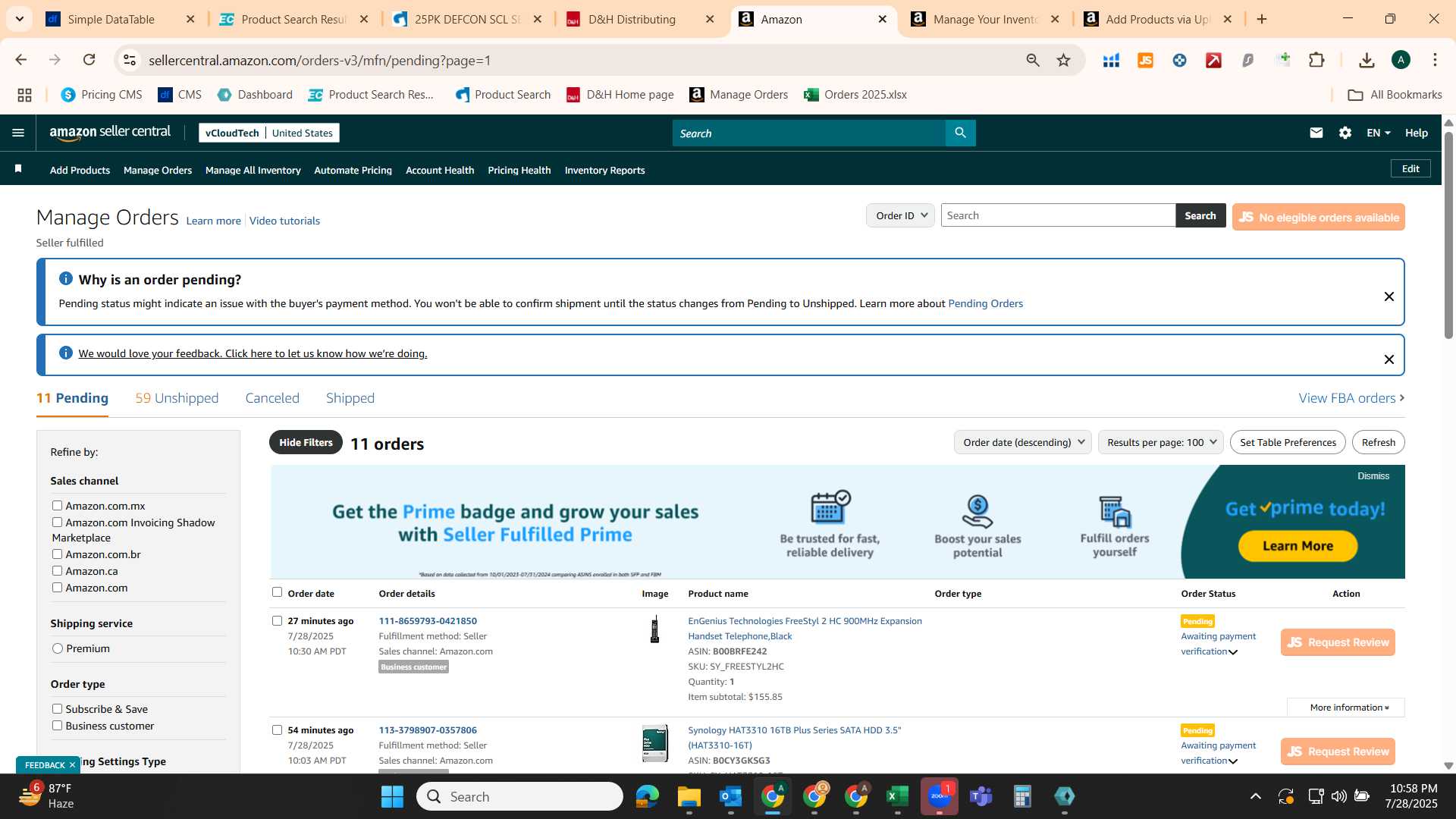
Task: Click the Synology HDD product thumbnail
Action: click(x=654, y=743)
